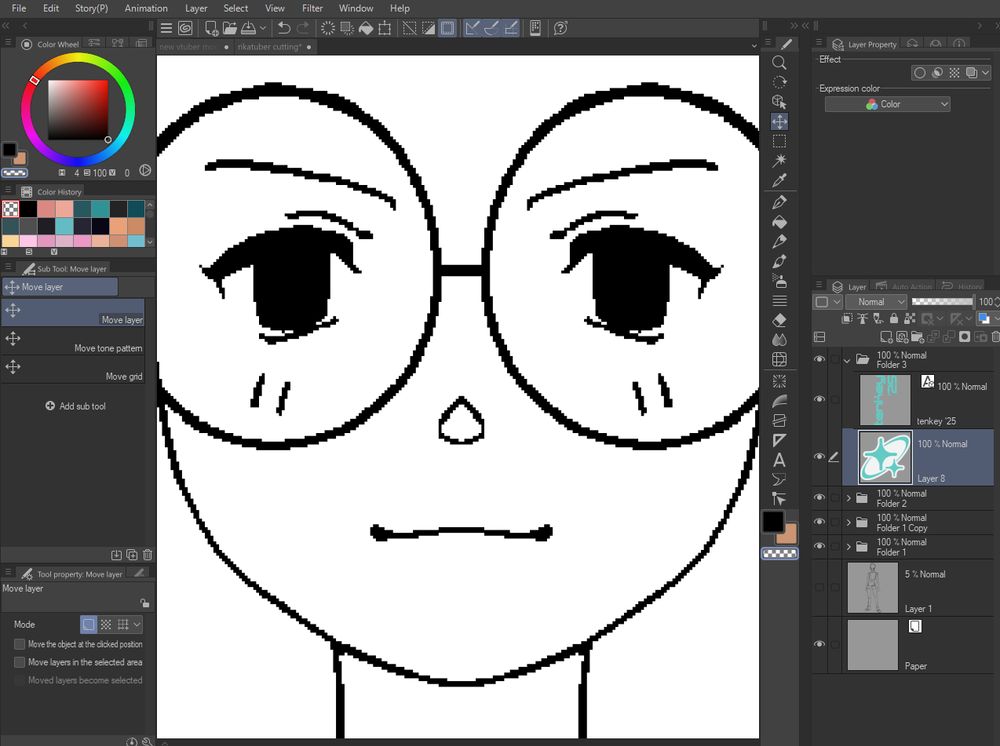Hide the Folder 2 layer folder
Viewport: 1000px width, 746px height.
pos(820,497)
